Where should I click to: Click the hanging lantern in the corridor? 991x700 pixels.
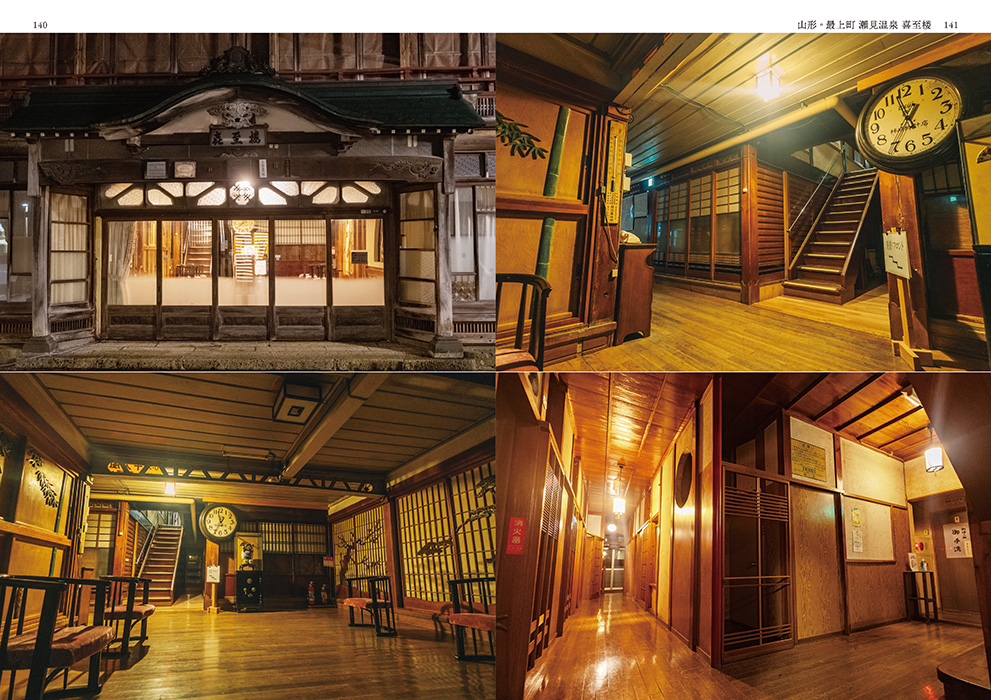[933, 458]
